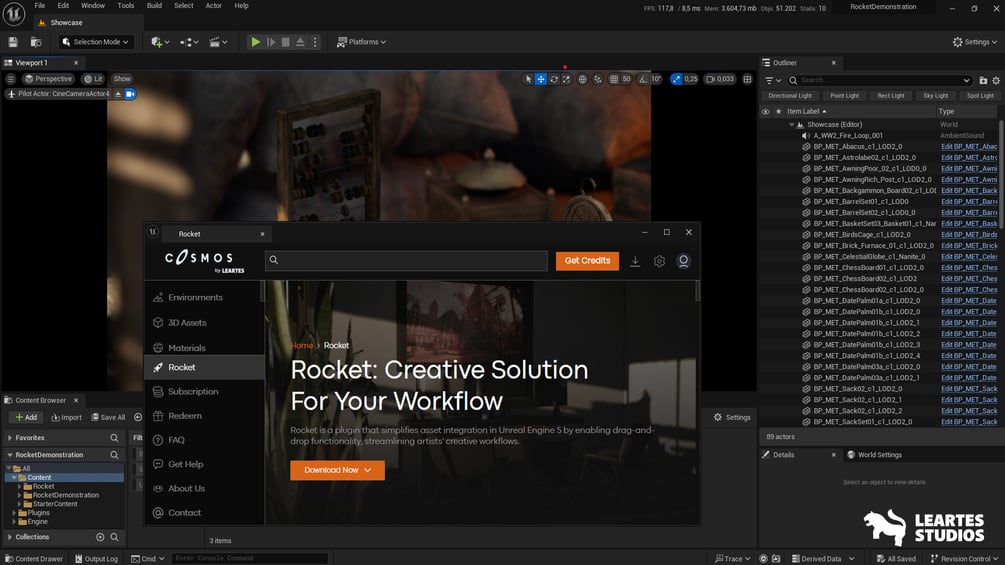
Task: Click Add button in Content Browser
Action: 26,418
